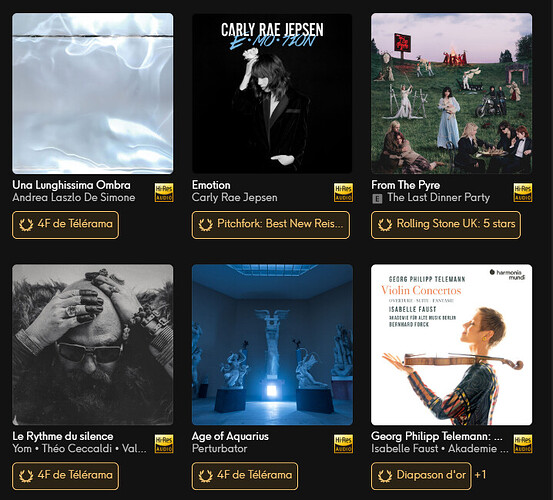Open the Le Rythme du silence title link
The width and height of the screenshot is (553, 500).
pyautogui.click(x=63, y=437)
